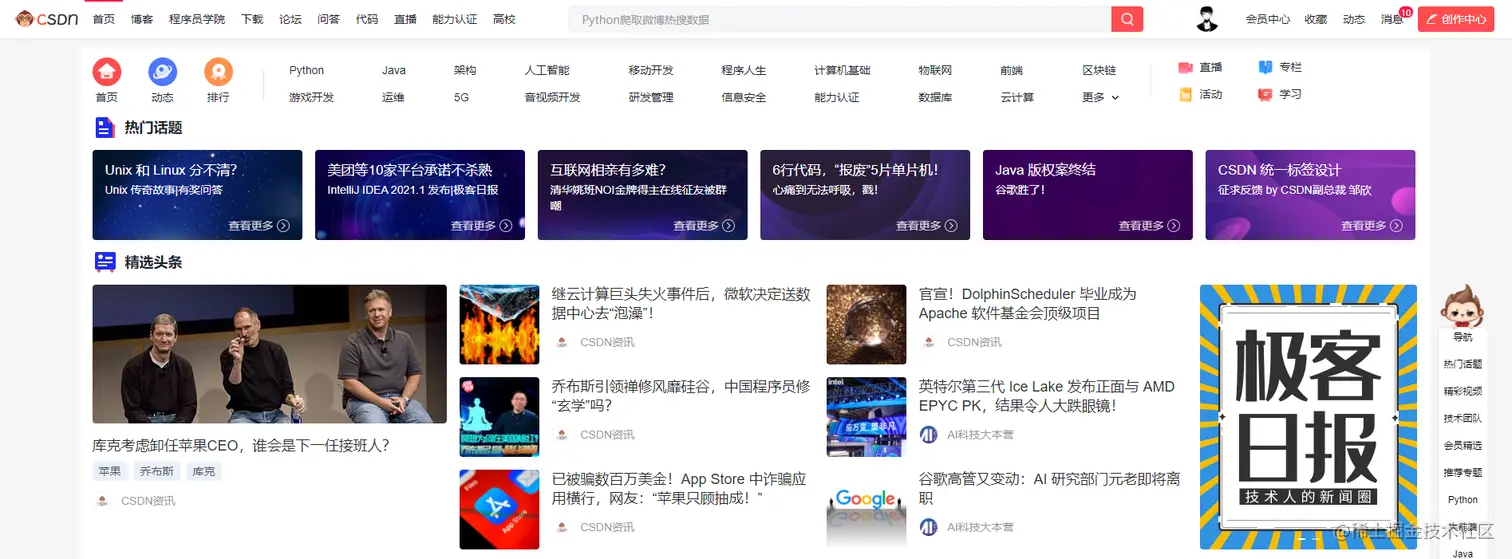
Task: Jump to 热门话题 in side navigation
Action: pos(1462,364)
